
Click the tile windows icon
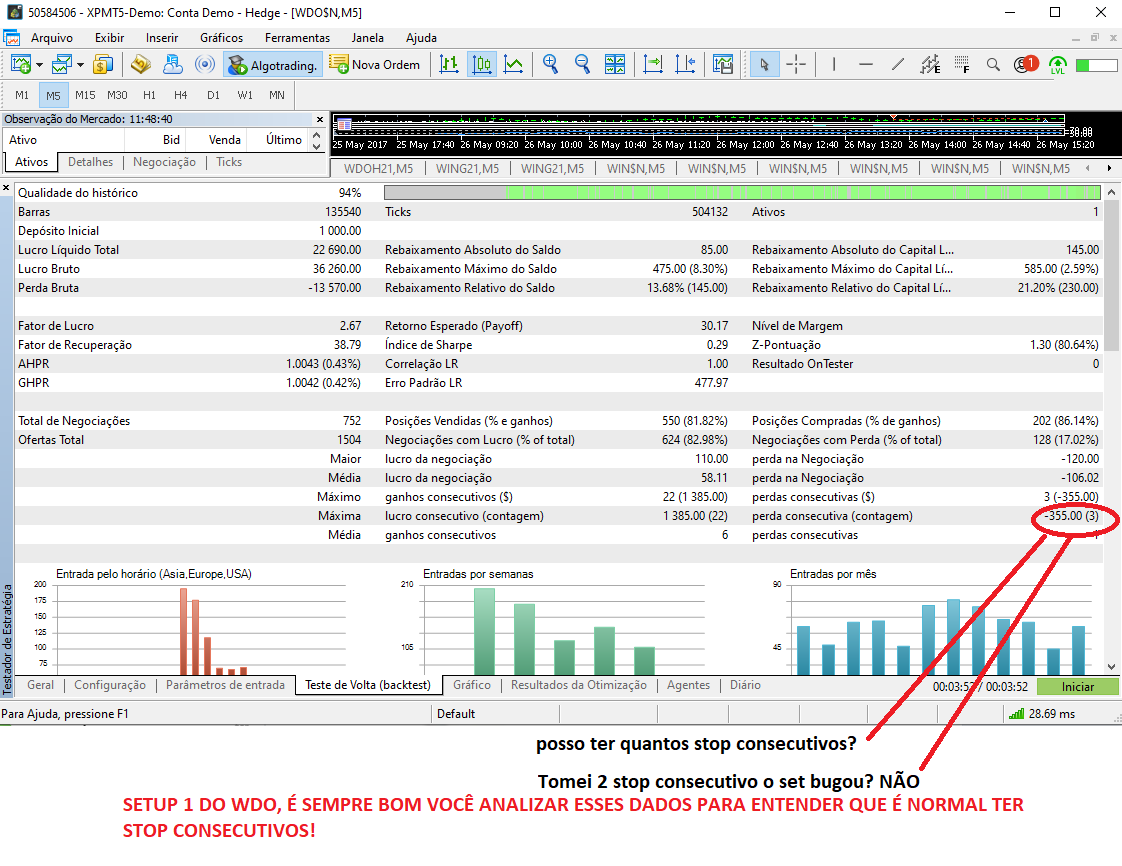[x=615, y=65]
